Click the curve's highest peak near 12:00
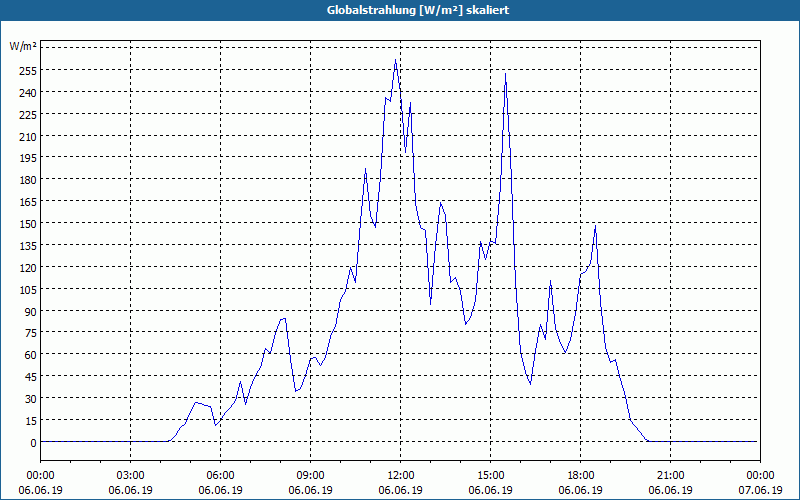Screen dimensions: 800x500 point(395,60)
